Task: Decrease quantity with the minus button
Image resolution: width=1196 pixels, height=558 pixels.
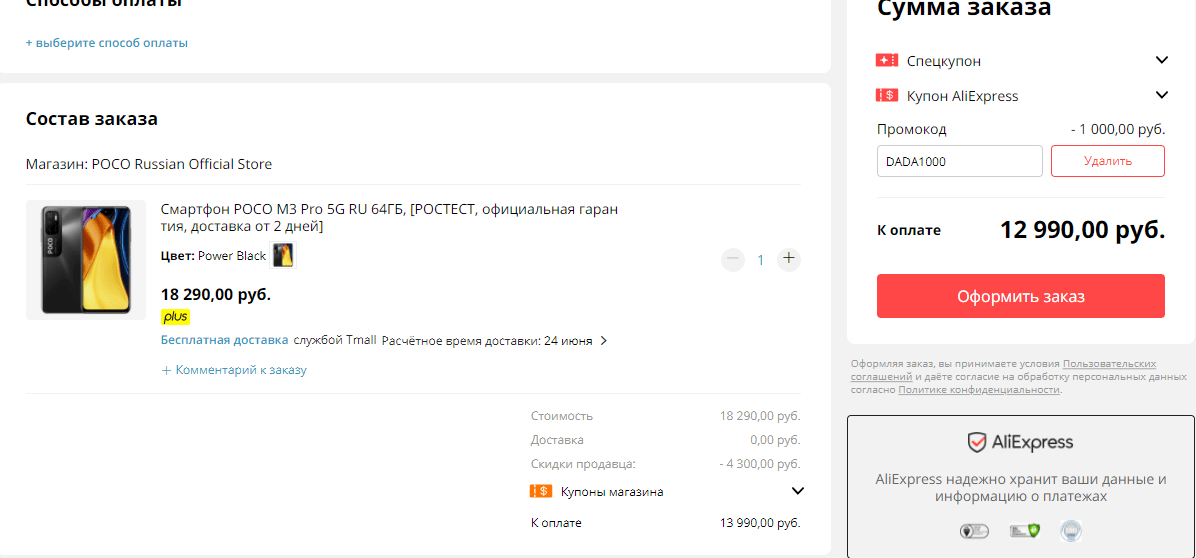Action: [733, 259]
